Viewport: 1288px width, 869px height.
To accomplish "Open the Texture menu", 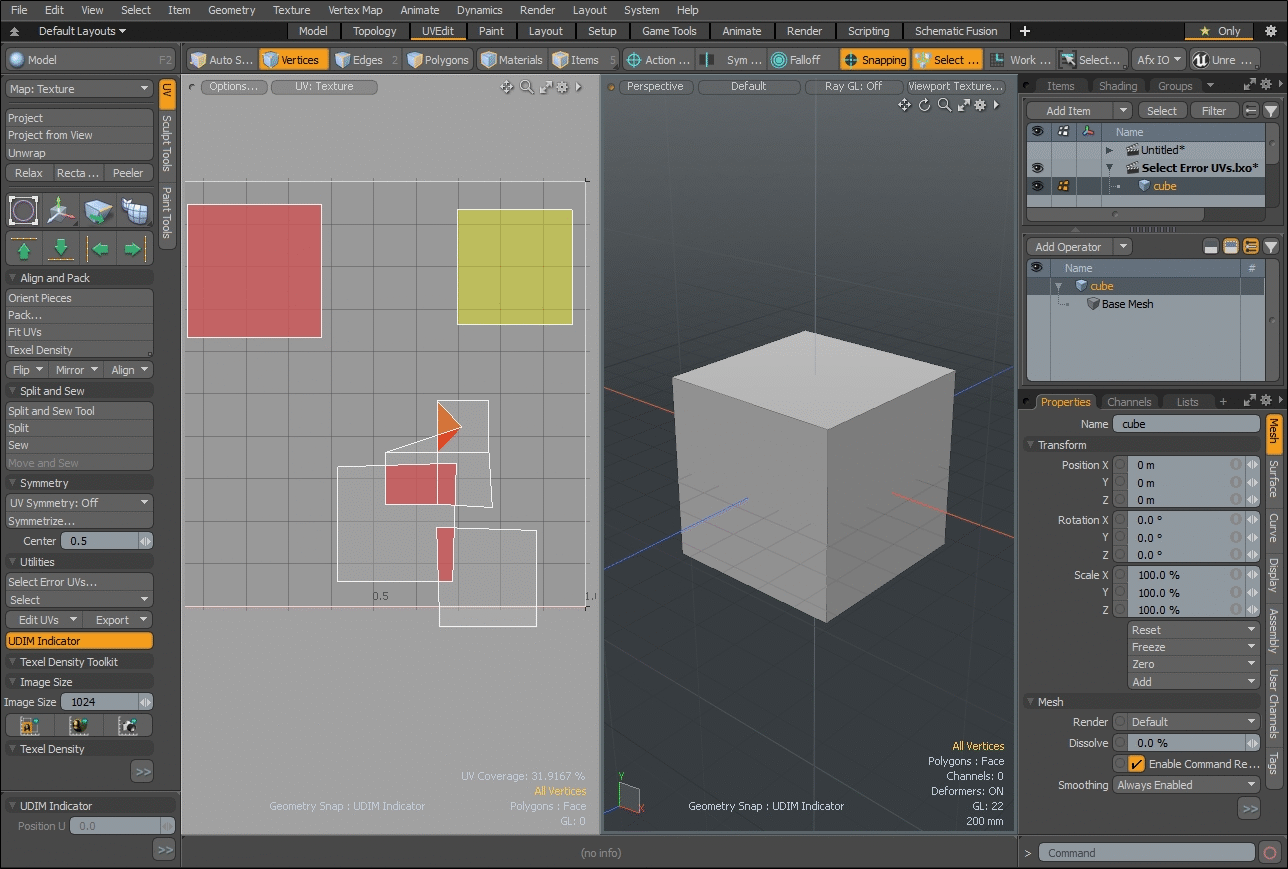I will point(291,10).
